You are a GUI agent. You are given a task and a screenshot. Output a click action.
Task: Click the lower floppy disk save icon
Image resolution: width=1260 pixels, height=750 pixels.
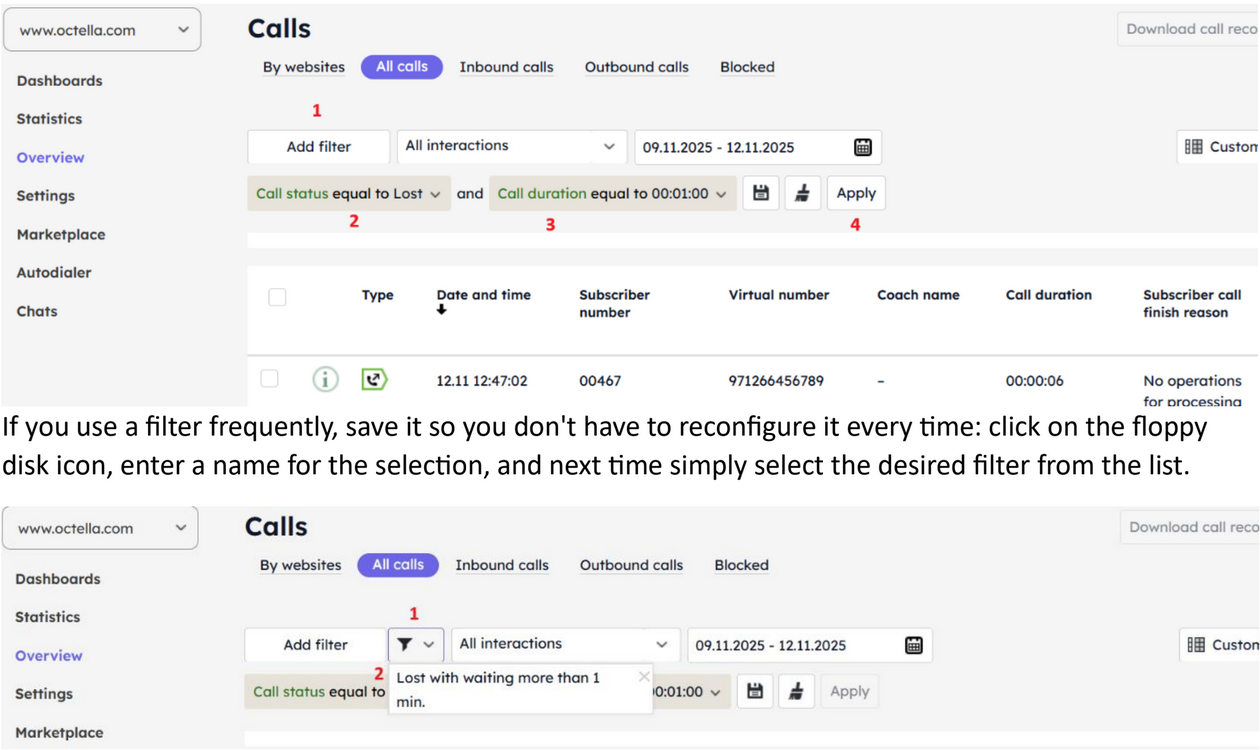pyautogui.click(x=755, y=691)
